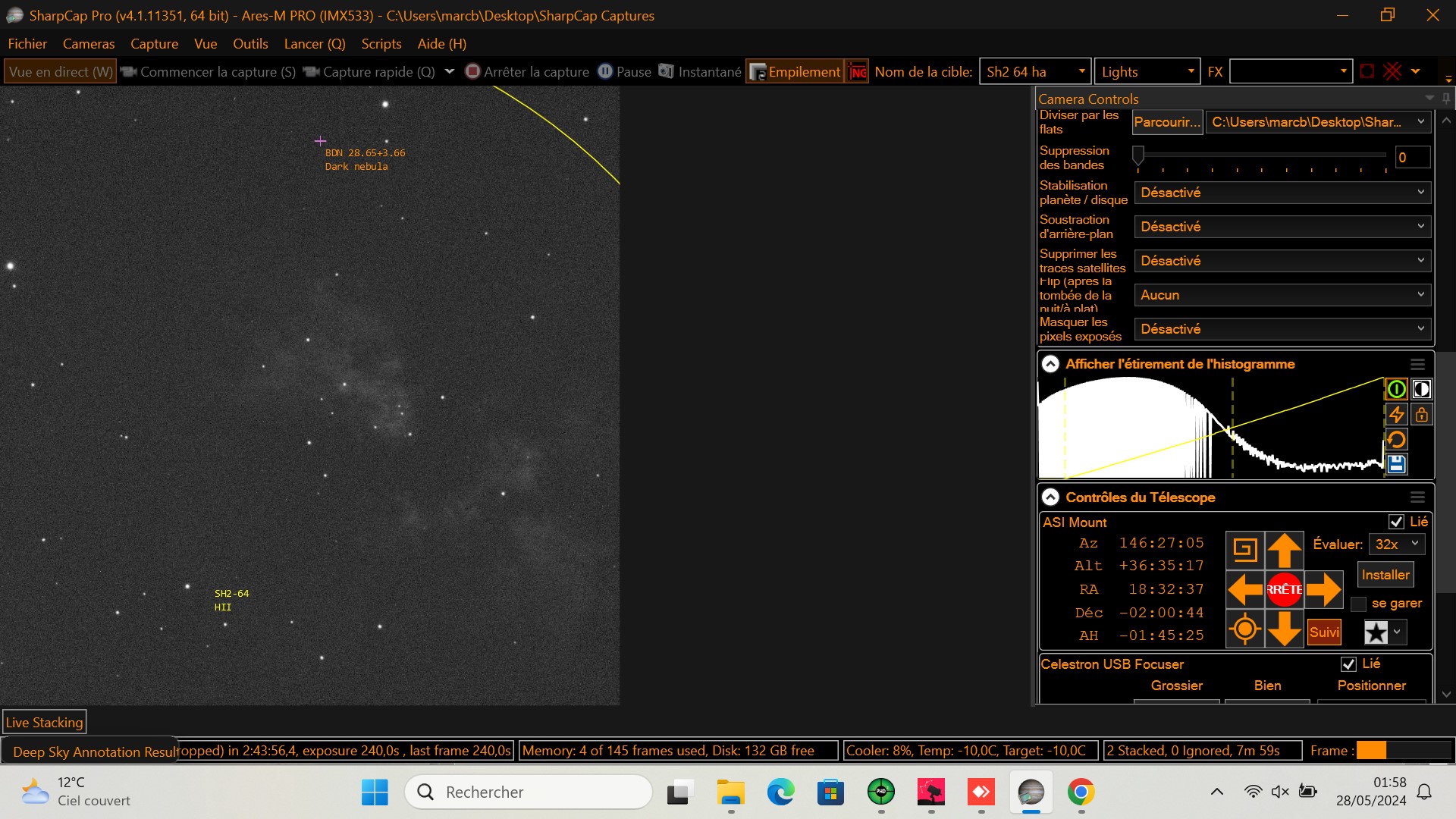Save the stretched image using the floppy icon

pos(1396,465)
